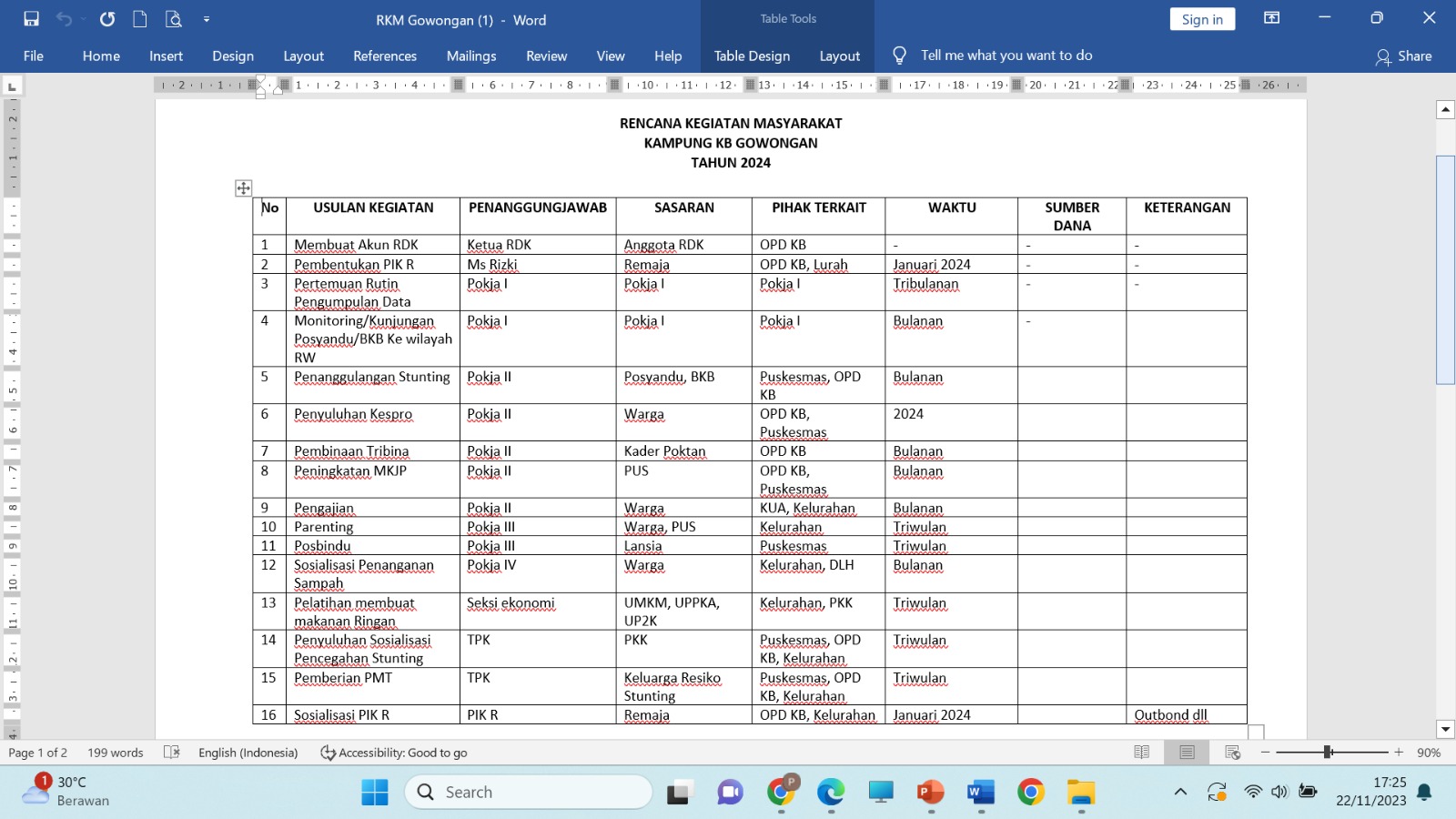Switch to the Review tab
Screen dimensions: 1456x819
coord(546,56)
